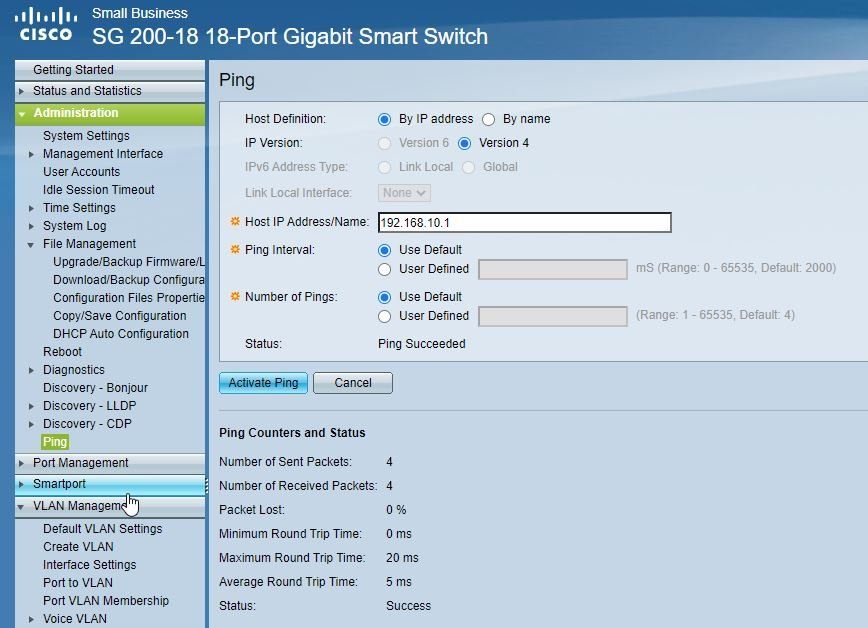Click '20 ms' maximum round trip value
This screenshot has height=628, width=868.
click(x=402, y=558)
